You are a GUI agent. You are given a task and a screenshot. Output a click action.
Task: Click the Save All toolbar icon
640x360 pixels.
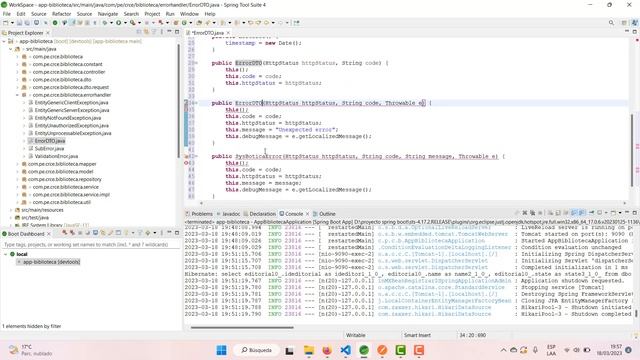coord(27,23)
